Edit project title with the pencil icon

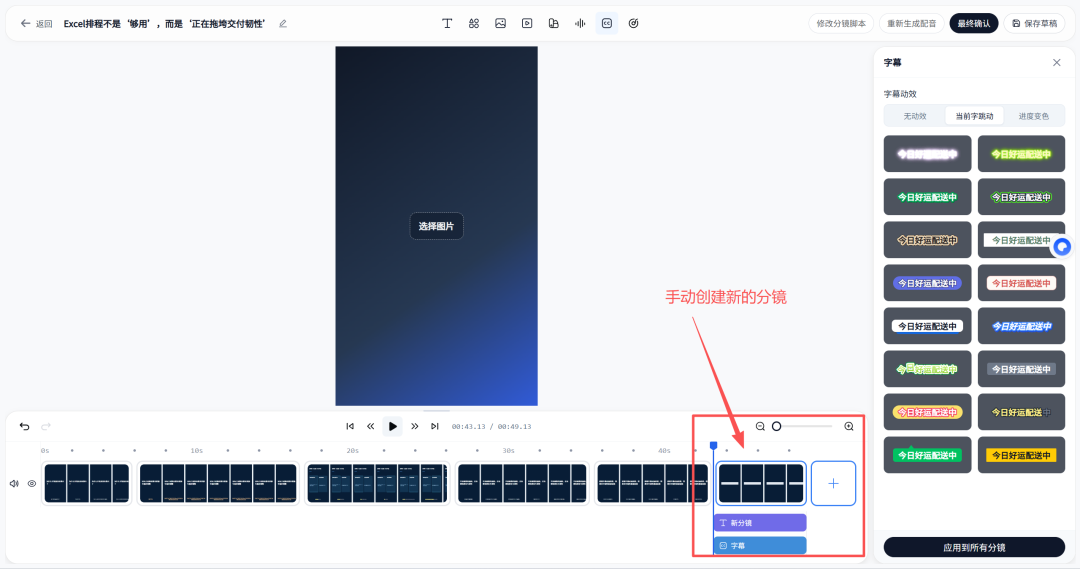pyautogui.click(x=283, y=23)
